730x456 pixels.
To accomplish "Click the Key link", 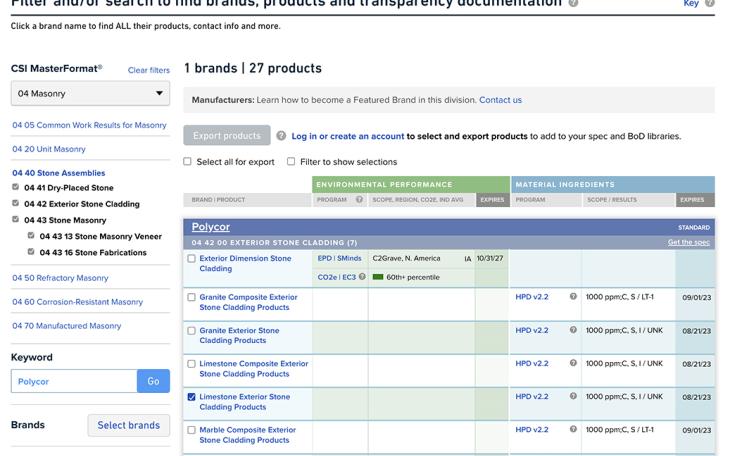I will point(691,3).
